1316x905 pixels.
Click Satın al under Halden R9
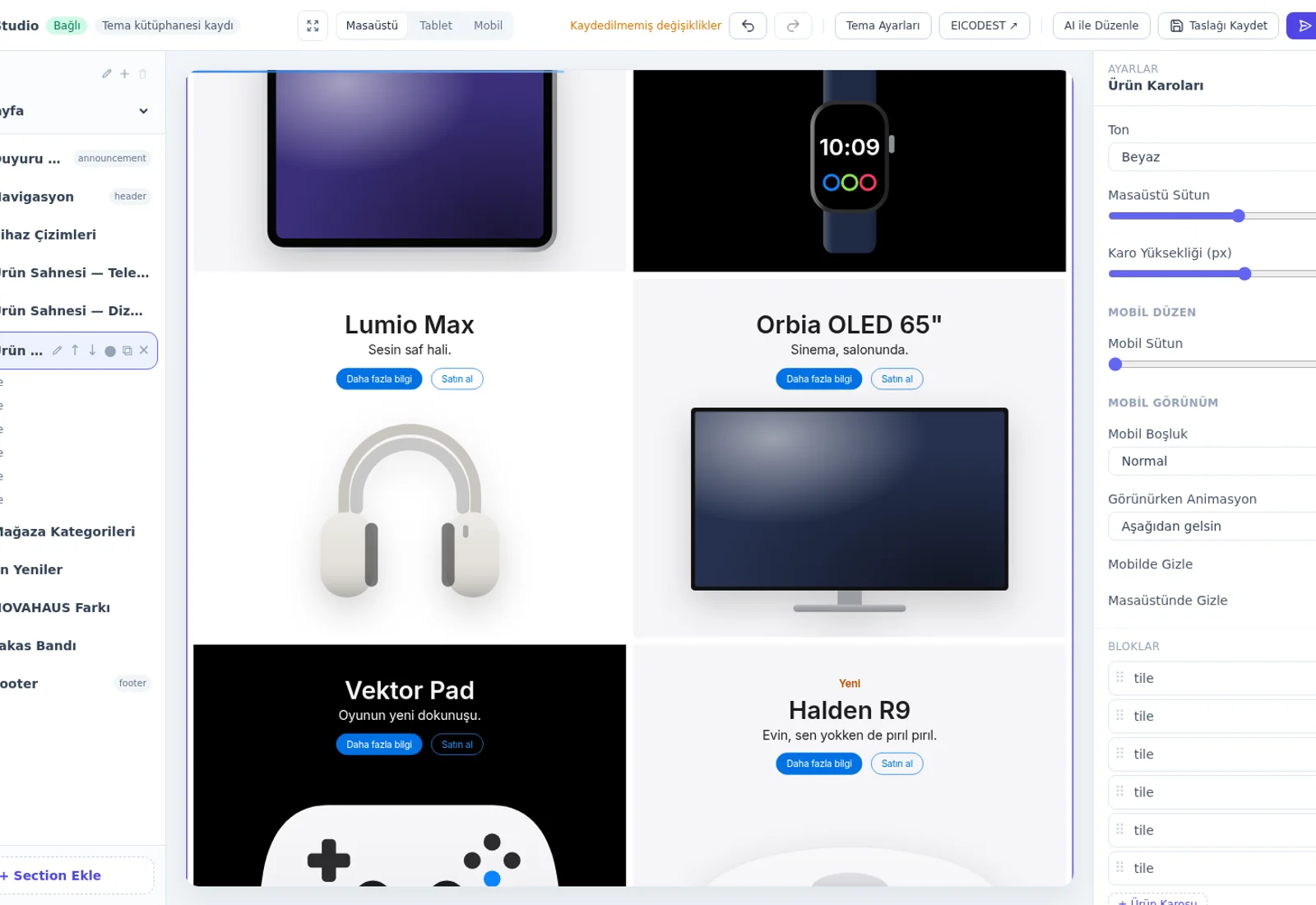coord(897,763)
